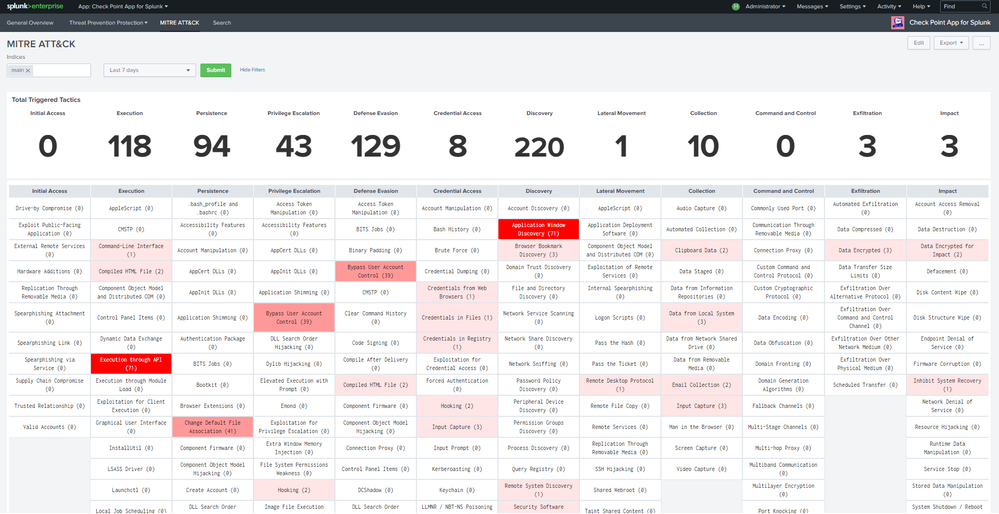
Task: Click Drive-by Compromise (0) cell
Action: pos(50,208)
